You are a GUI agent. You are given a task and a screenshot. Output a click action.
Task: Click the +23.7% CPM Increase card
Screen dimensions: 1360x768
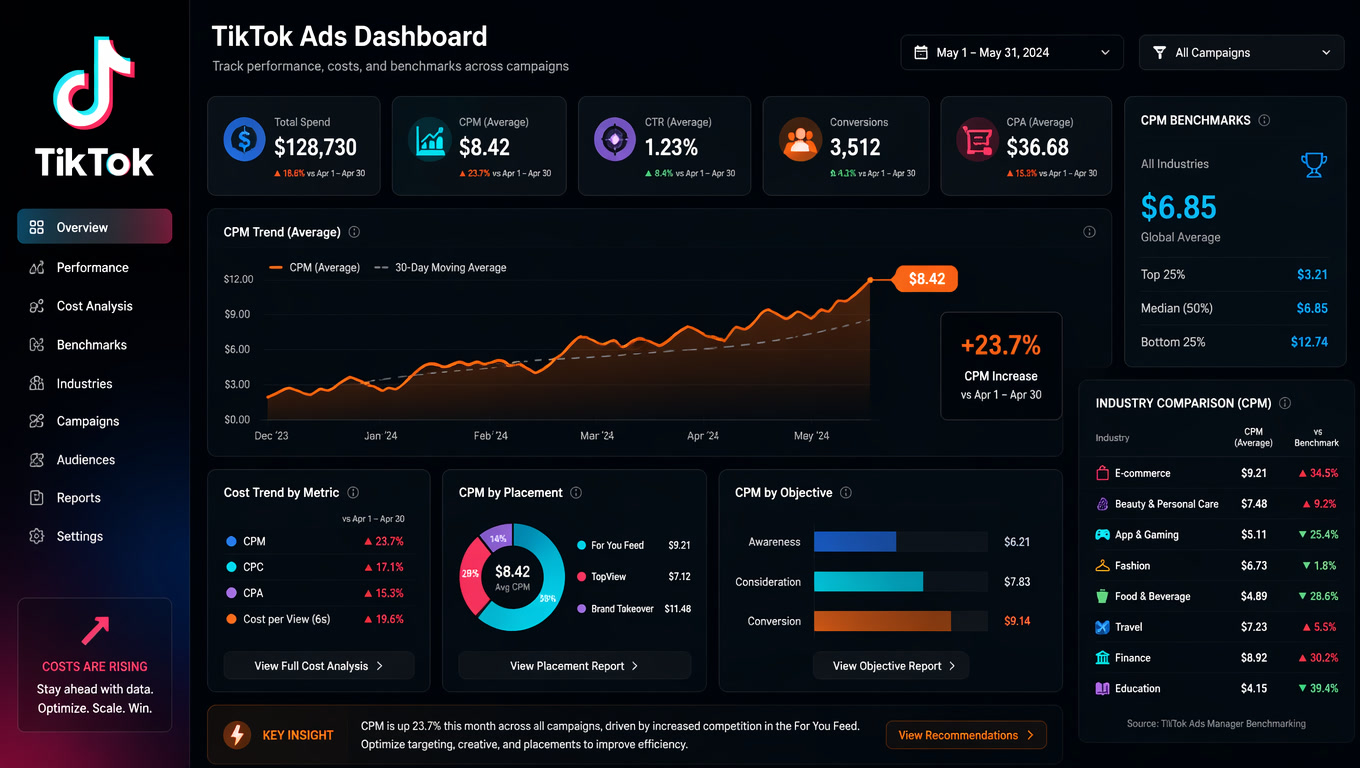click(x=1001, y=365)
